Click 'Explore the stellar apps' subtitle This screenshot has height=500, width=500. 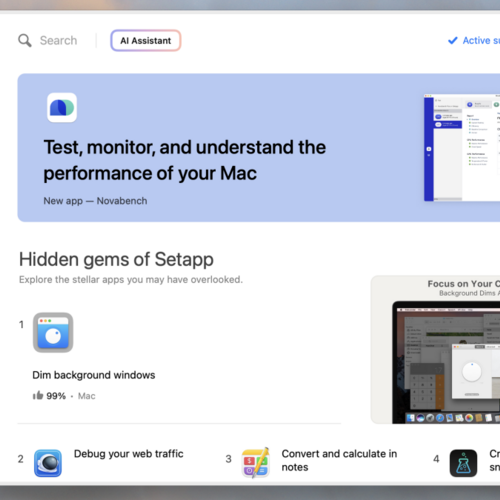coord(131,279)
